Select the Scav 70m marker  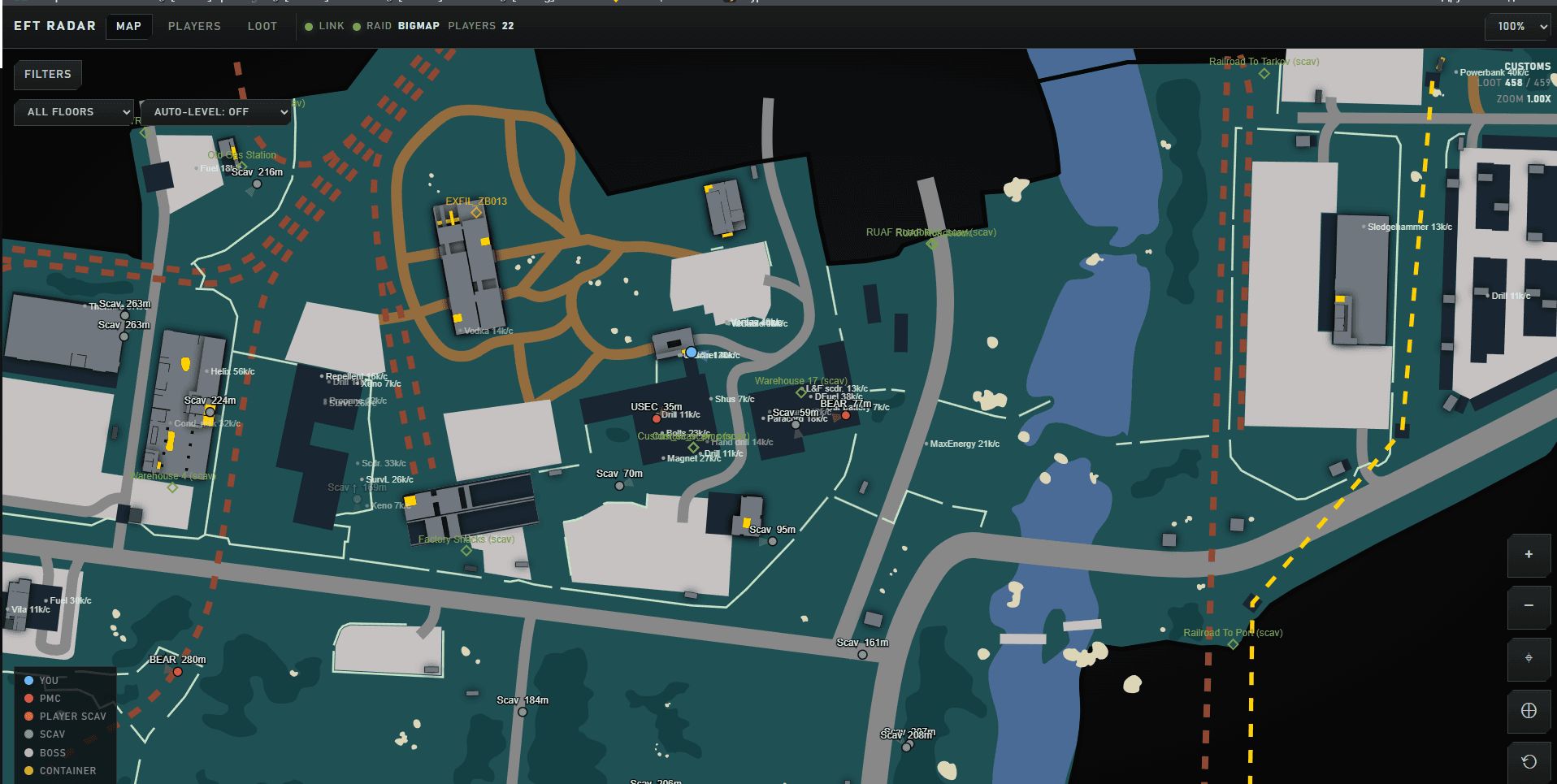[619, 485]
